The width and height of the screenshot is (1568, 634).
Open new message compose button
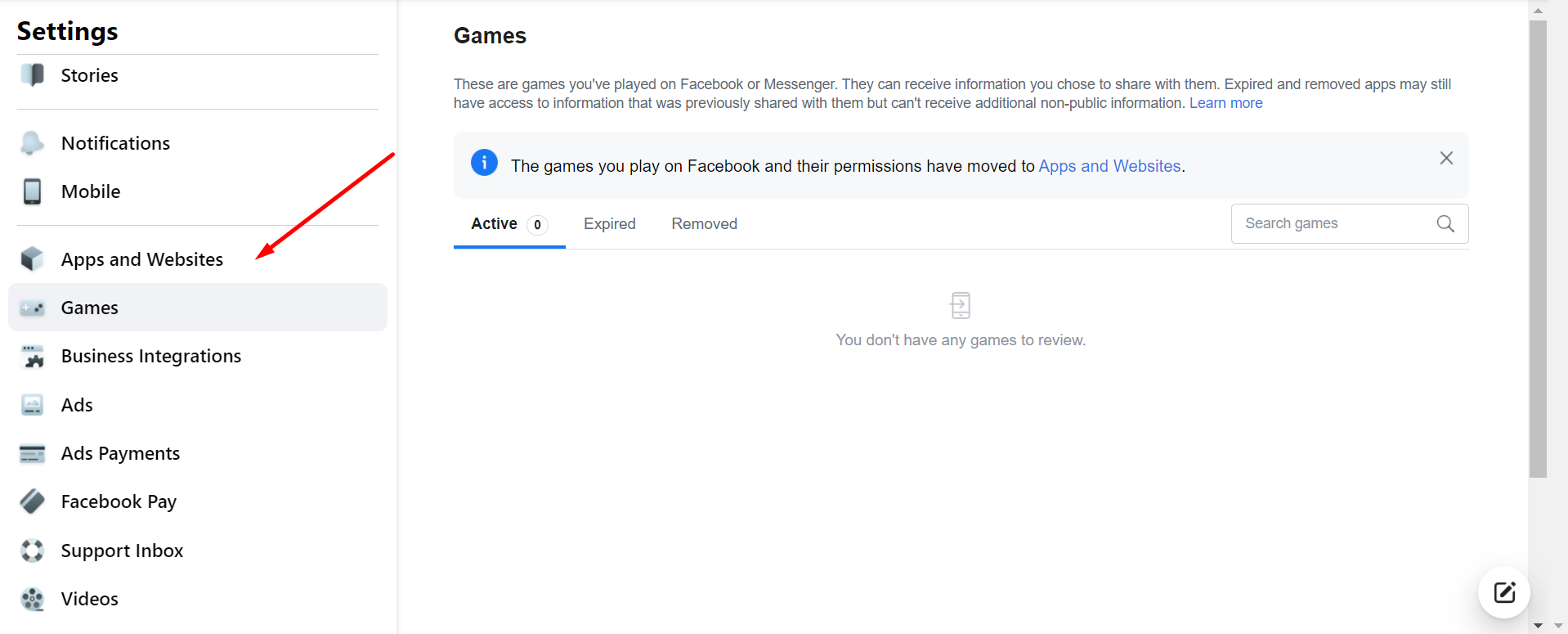[1504, 592]
